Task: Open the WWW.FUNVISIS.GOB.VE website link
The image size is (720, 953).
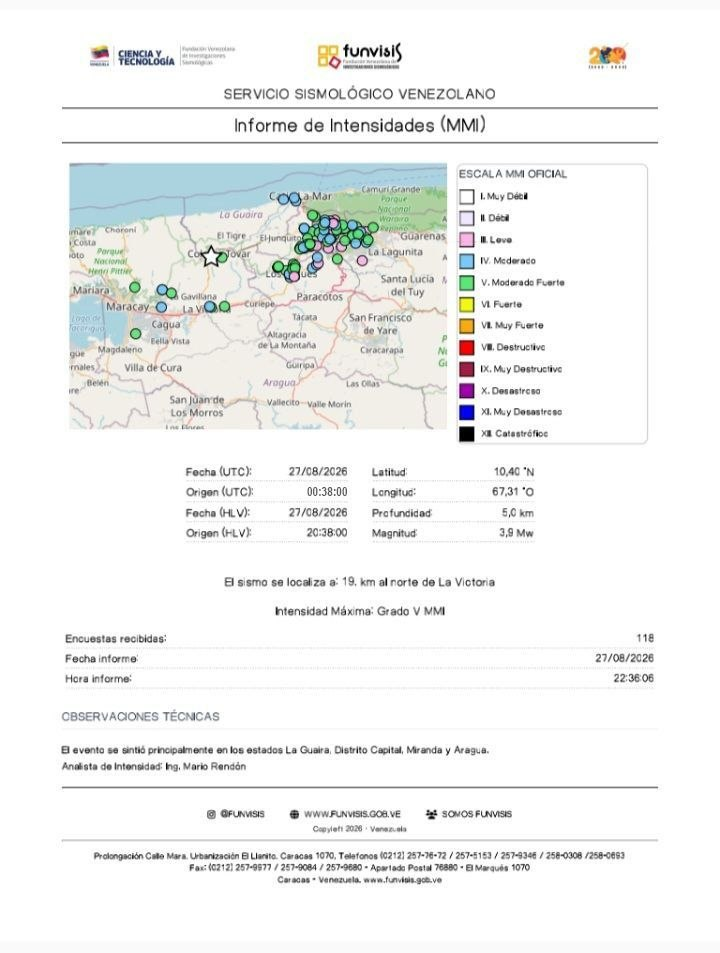Action: coord(352,814)
